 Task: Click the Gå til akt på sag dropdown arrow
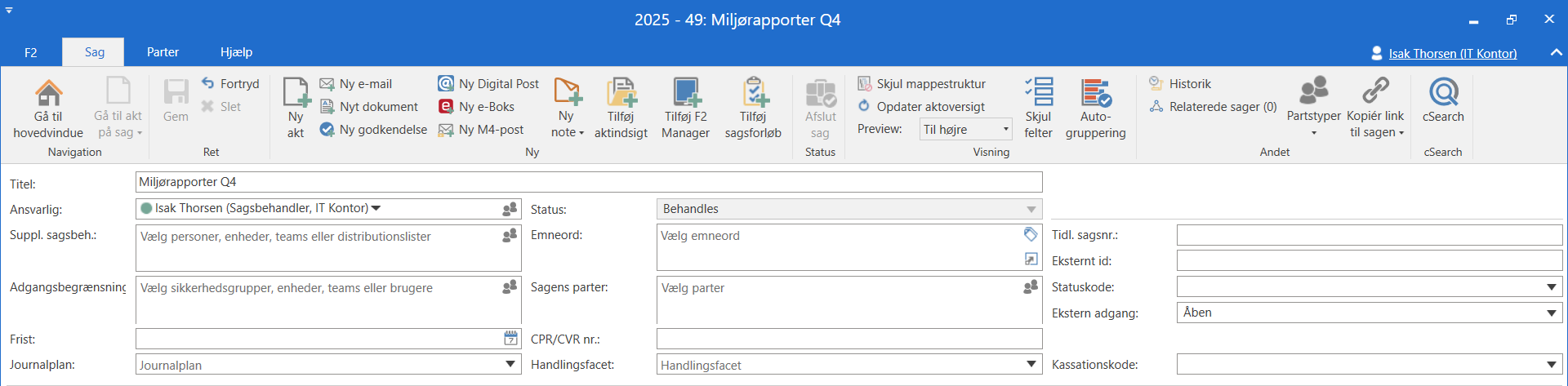pos(139,133)
